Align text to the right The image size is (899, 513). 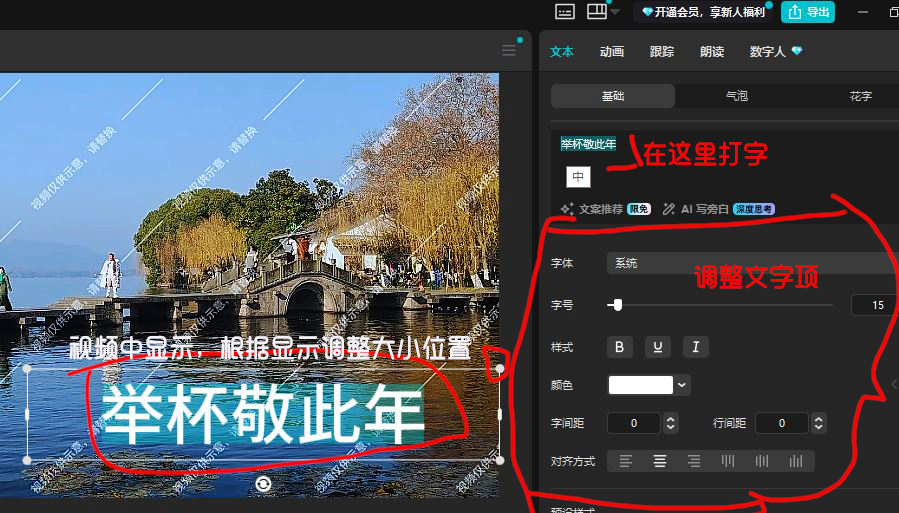click(694, 461)
